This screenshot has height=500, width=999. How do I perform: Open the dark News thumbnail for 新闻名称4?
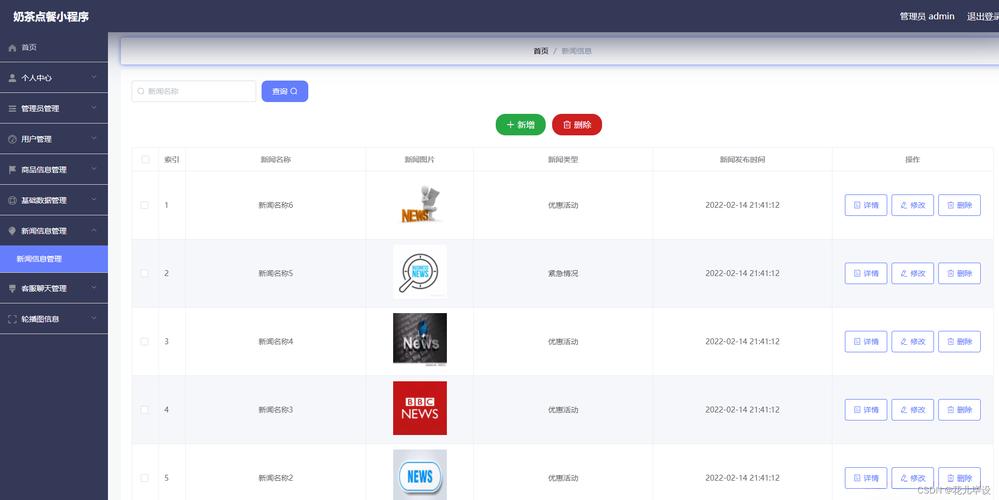420,339
